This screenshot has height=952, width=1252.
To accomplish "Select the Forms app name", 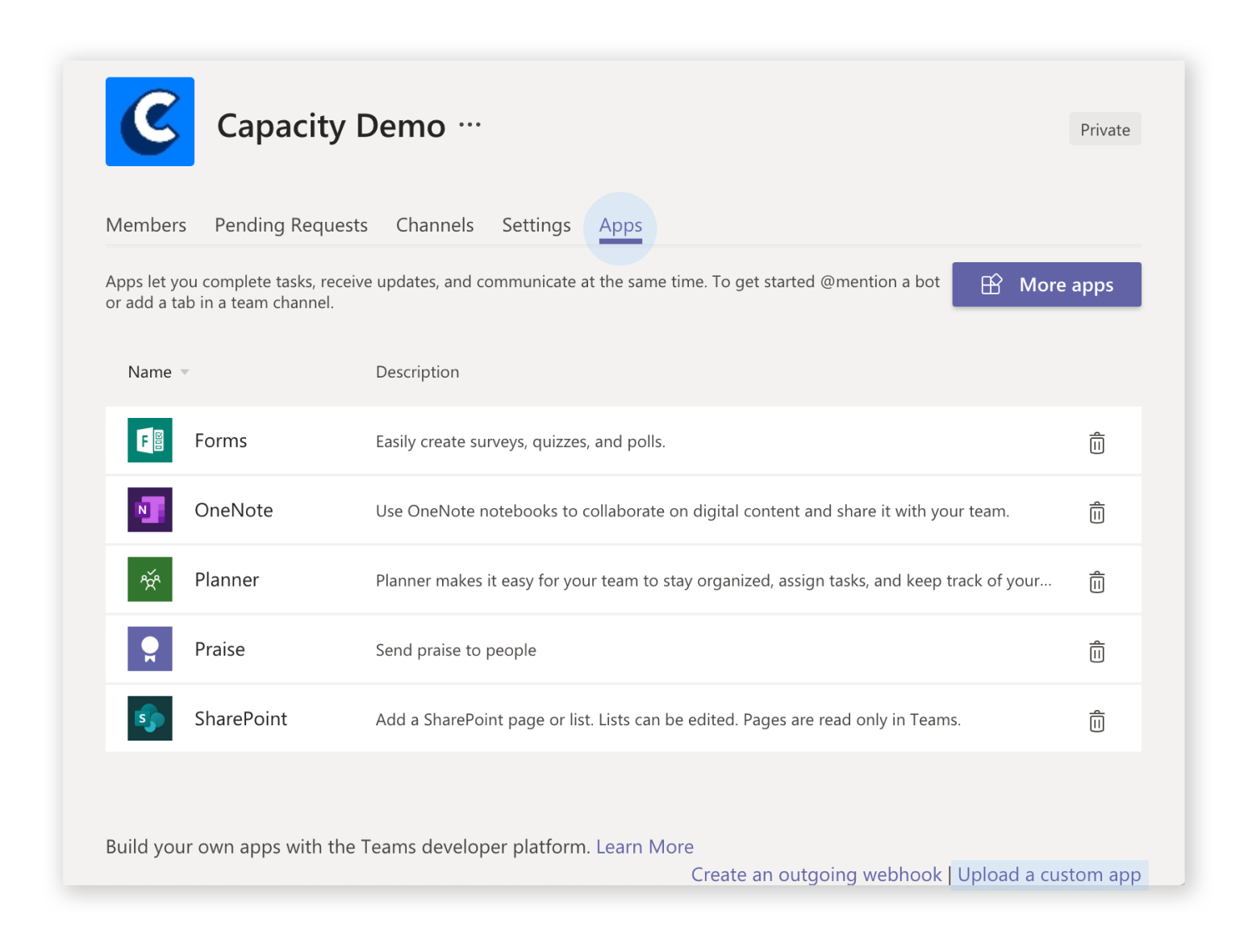I will 221,441.
